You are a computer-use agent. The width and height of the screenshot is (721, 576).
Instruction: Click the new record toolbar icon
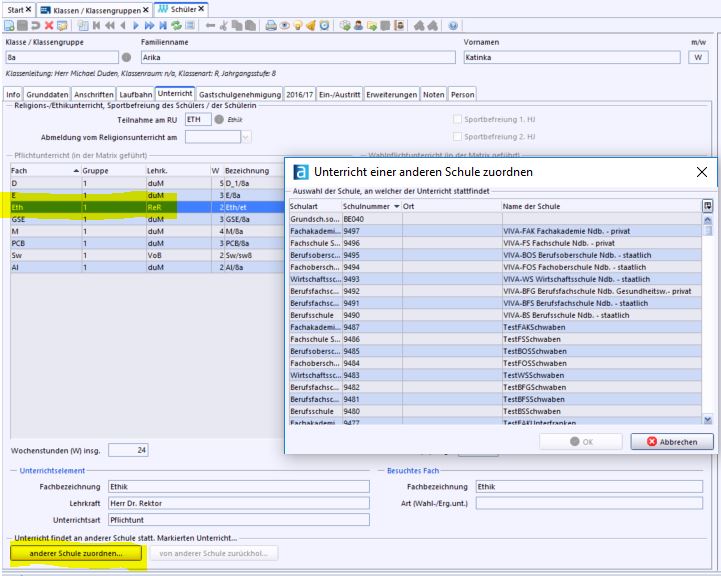tap(9, 26)
